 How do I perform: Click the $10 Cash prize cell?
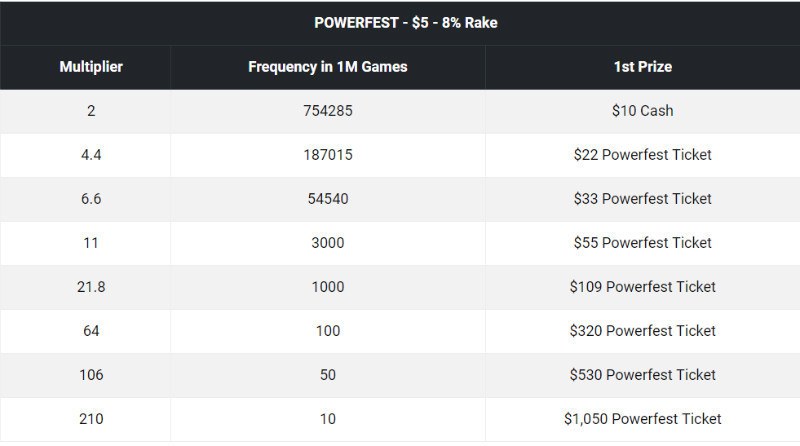[642, 111]
